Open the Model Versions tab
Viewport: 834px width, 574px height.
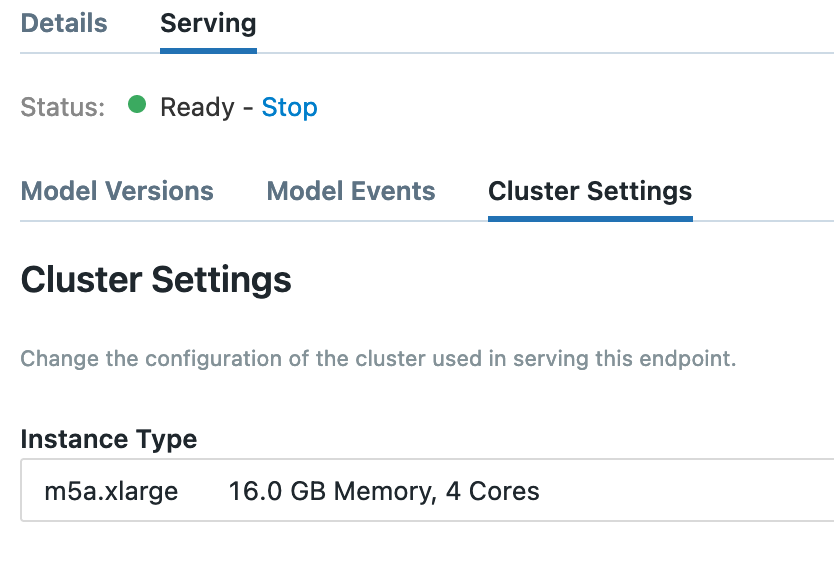tap(117, 191)
